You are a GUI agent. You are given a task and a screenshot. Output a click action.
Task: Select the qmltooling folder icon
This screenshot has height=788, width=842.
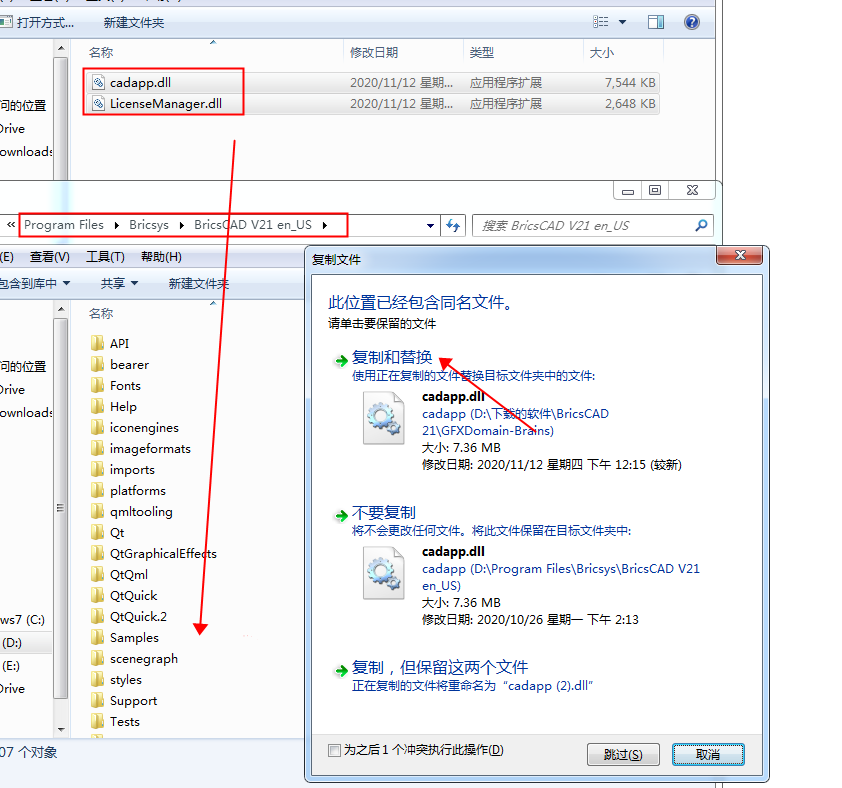(98, 511)
